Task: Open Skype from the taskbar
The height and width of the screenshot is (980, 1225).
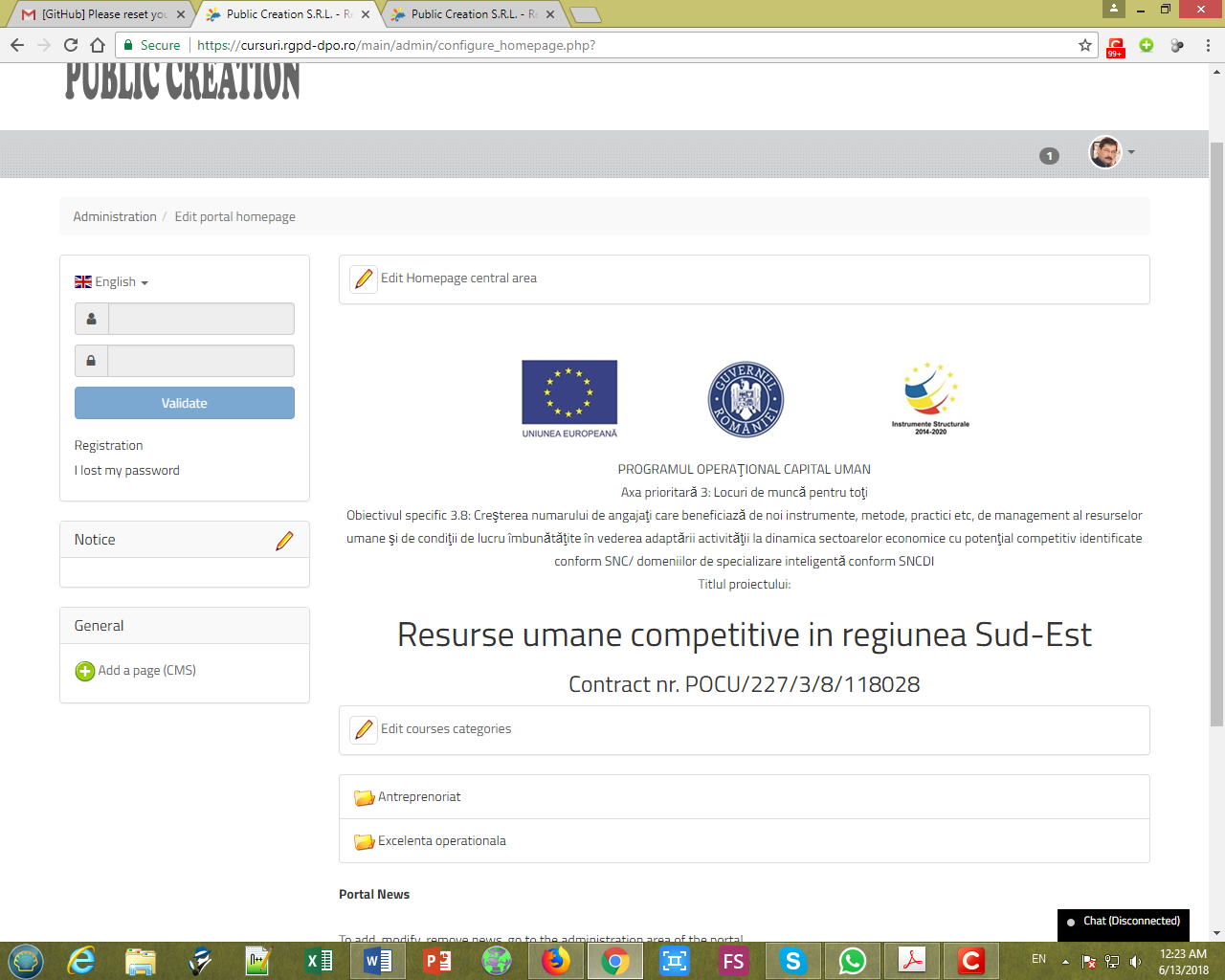Action: click(x=792, y=960)
